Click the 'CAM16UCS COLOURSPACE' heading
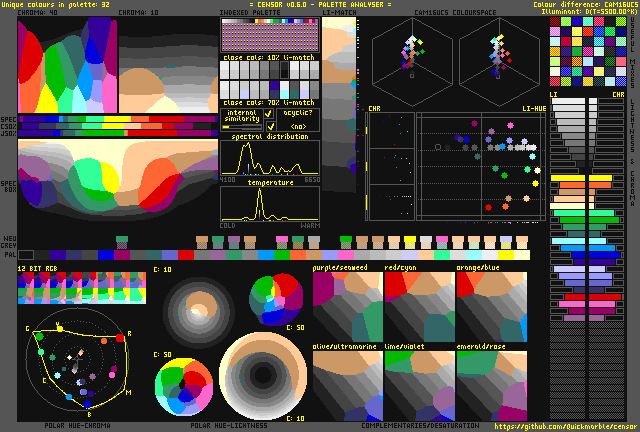Screen dimensions: 640x432 coord(455,13)
